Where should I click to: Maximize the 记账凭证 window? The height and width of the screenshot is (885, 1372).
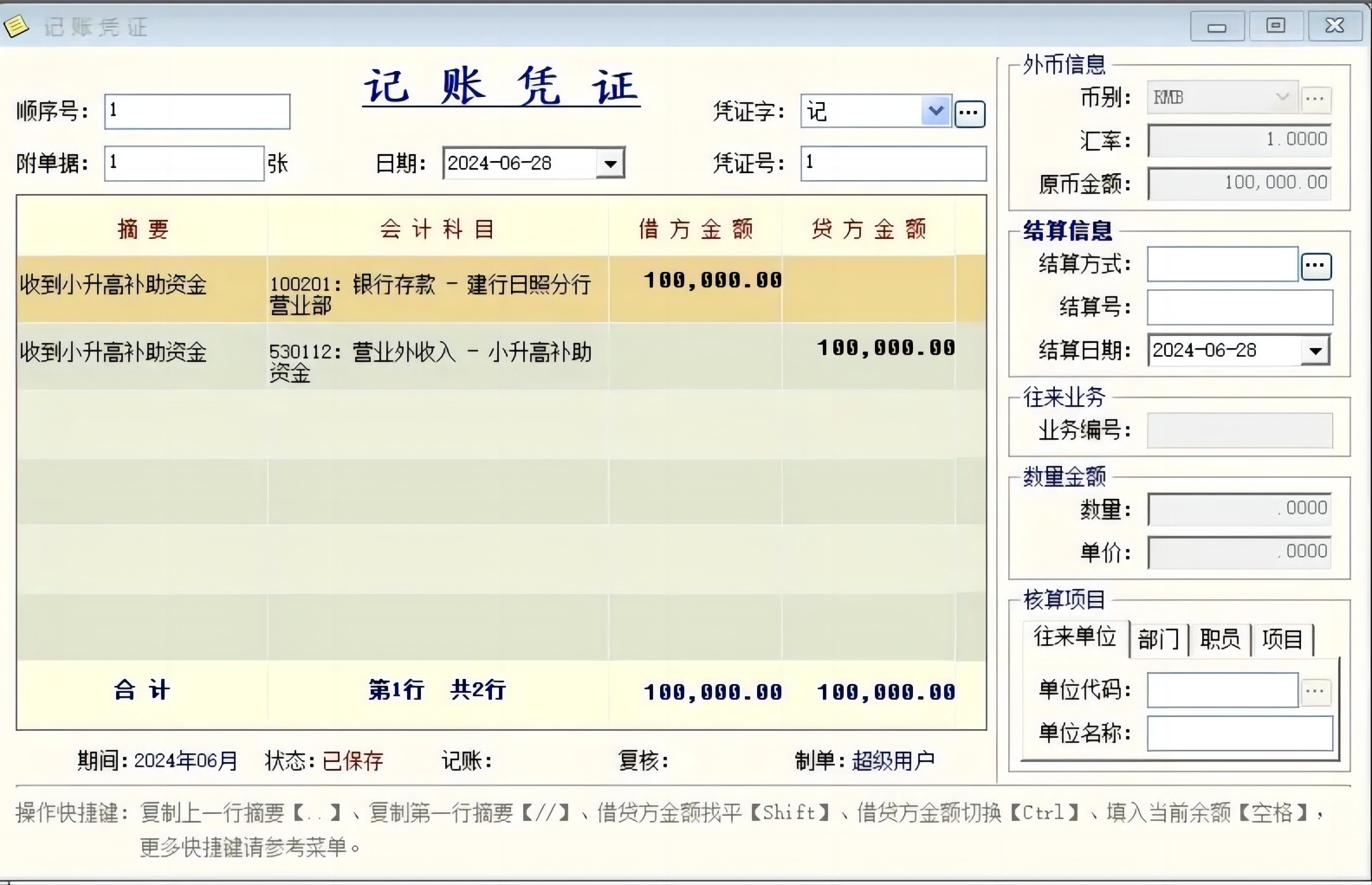click(1276, 26)
